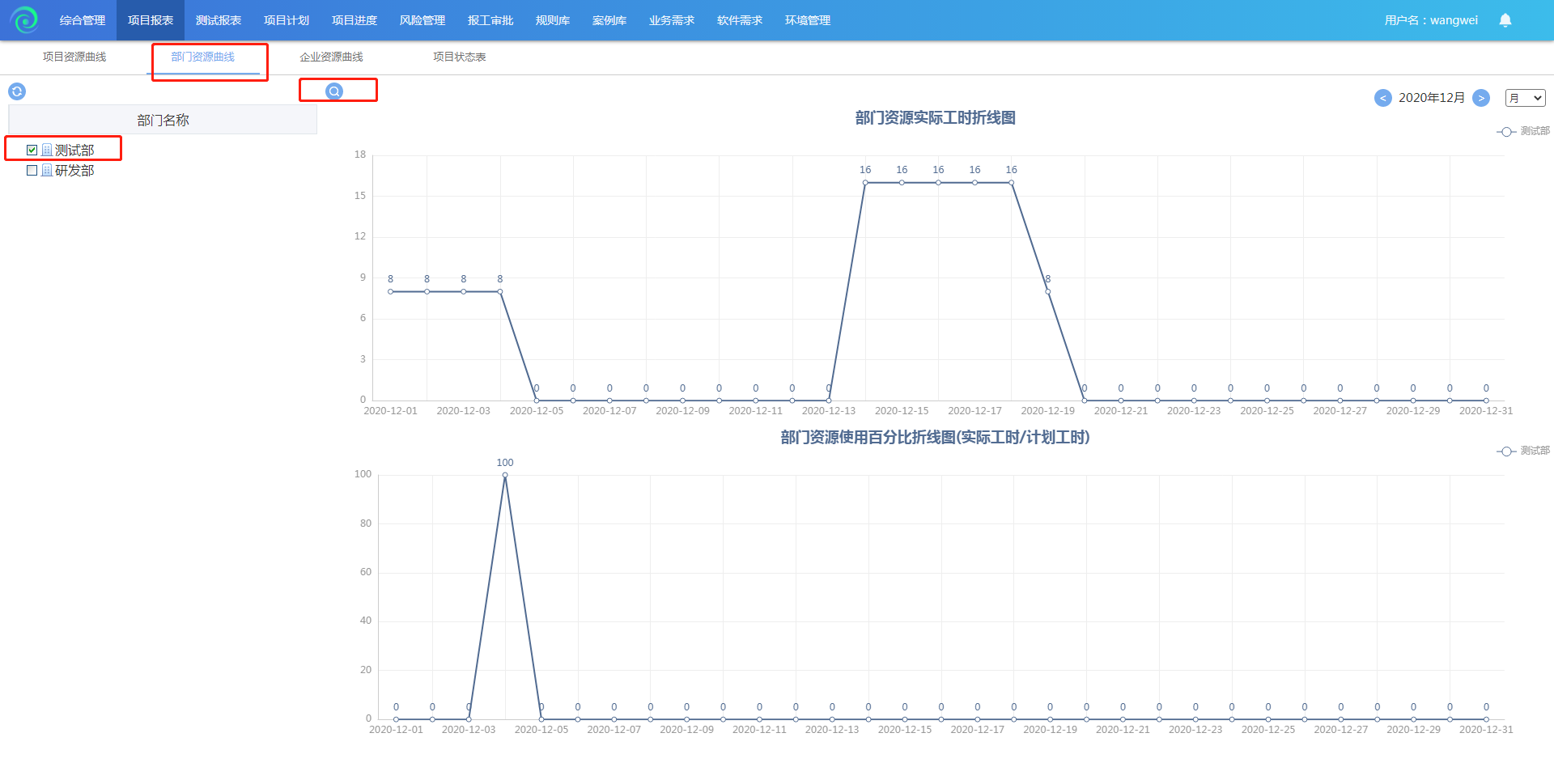Open the 综合管理 menu
Viewport: 1554px width, 784px height.
click(x=83, y=20)
